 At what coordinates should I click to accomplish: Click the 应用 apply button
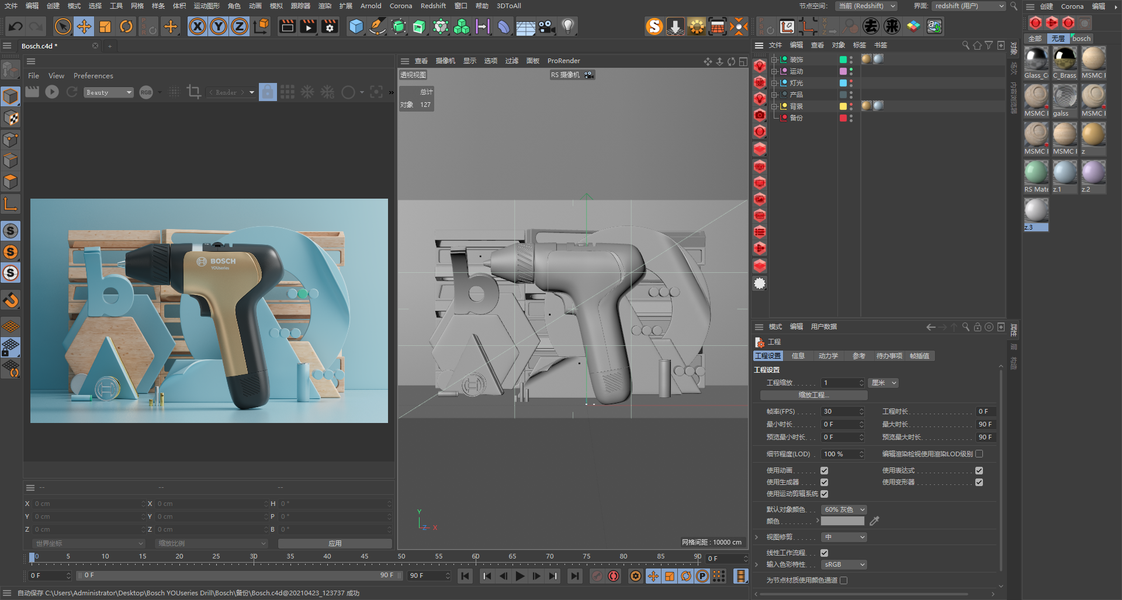tap(334, 543)
